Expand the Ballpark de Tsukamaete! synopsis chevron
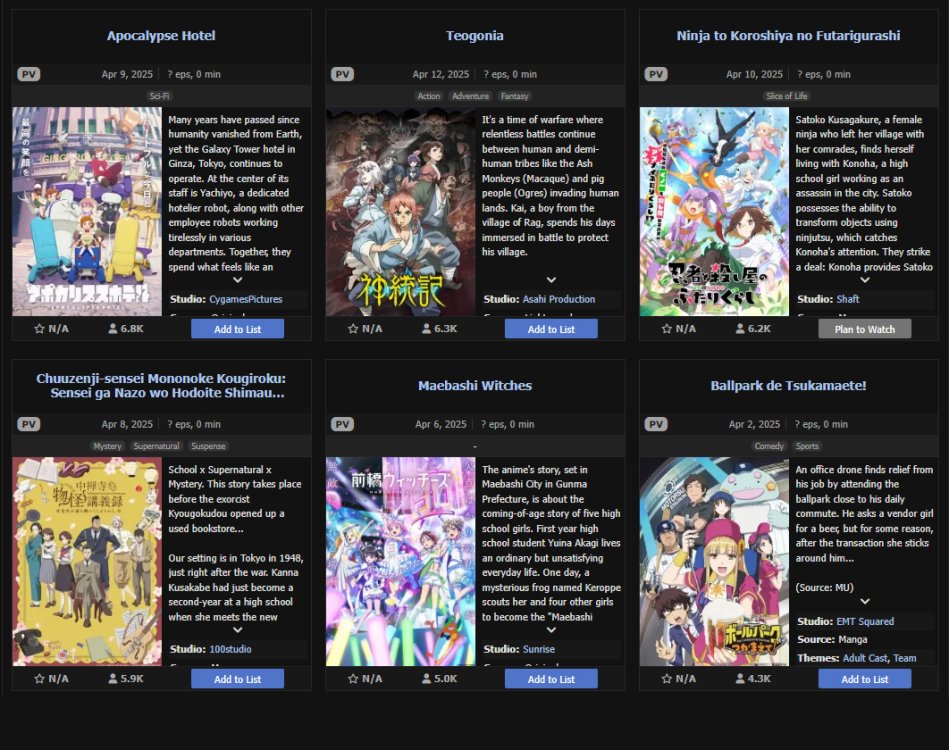The image size is (949, 750). (865, 602)
